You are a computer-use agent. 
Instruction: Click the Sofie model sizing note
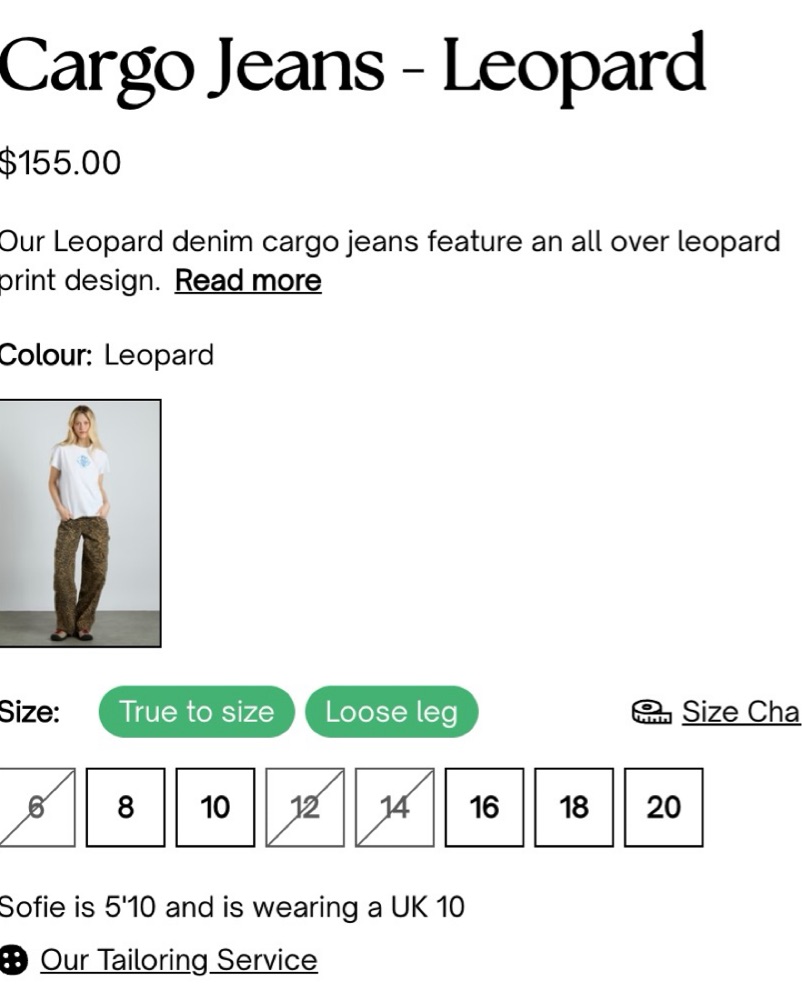[231, 907]
